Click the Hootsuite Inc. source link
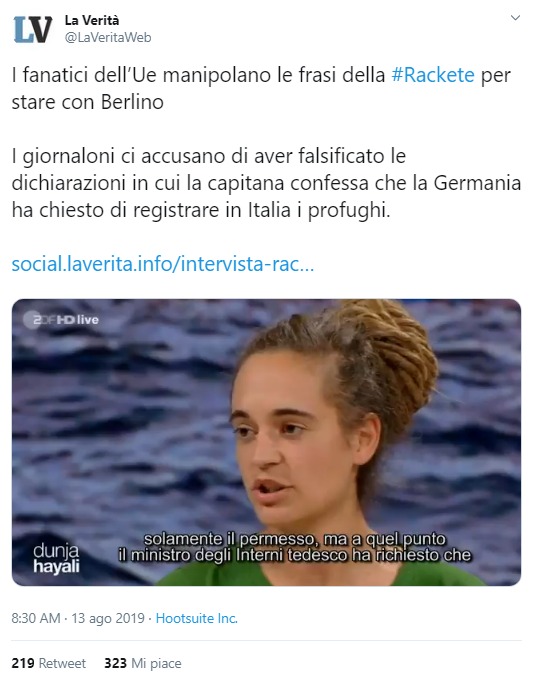This screenshot has height=682, width=533. 197,618
